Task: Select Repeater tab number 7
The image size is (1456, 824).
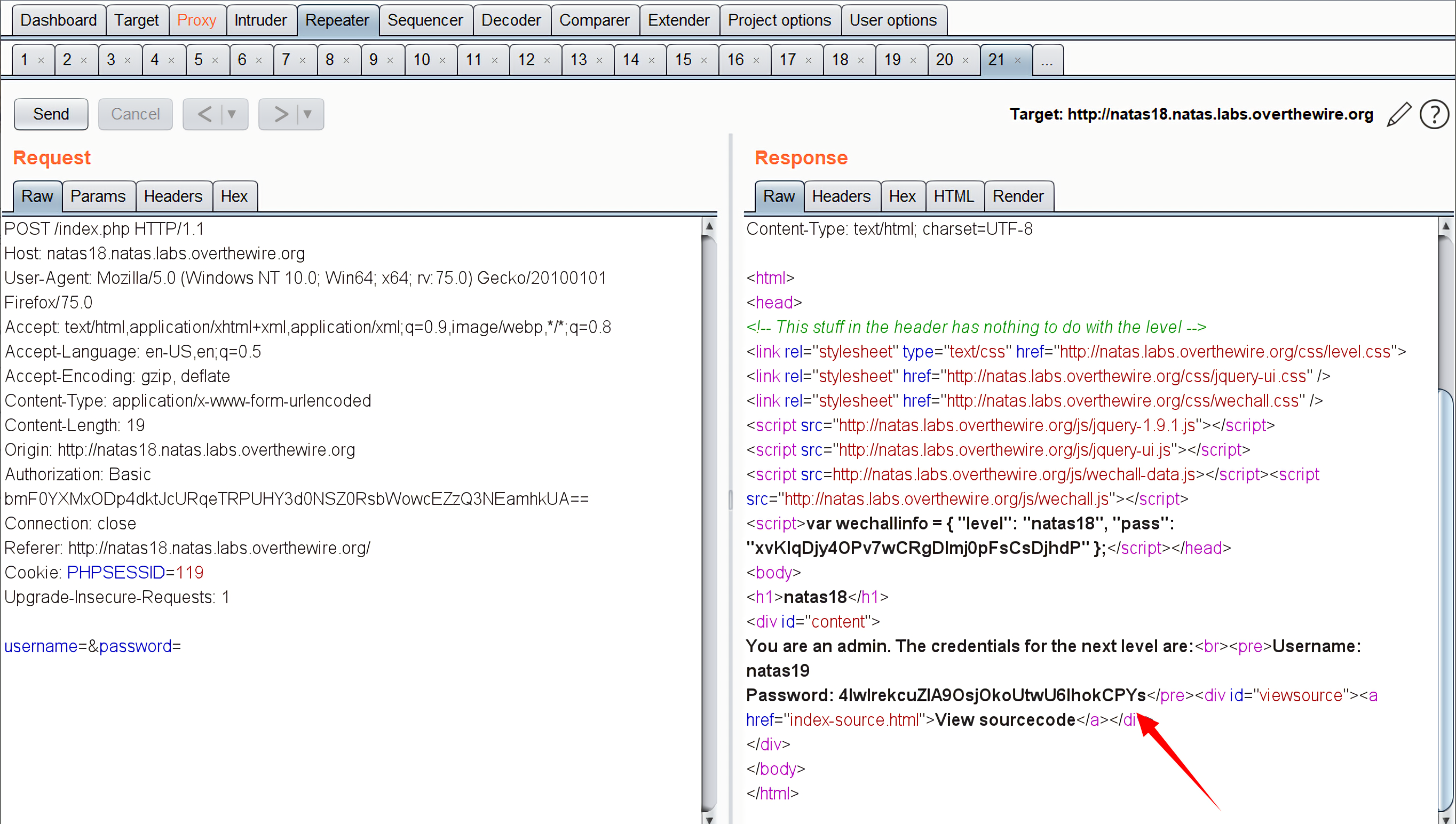Action: (x=286, y=60)
